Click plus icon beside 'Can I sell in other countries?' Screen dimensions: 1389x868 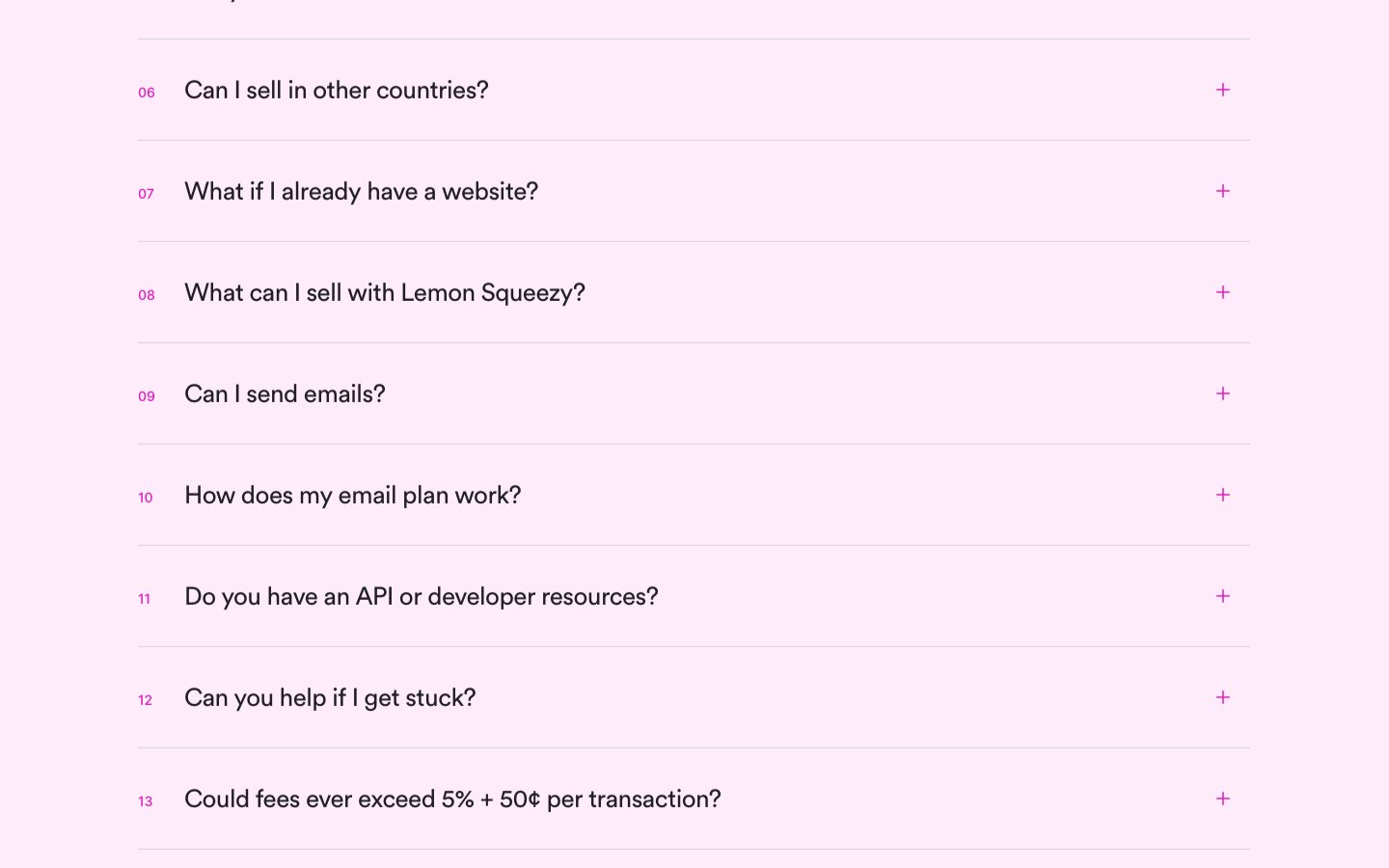point(1222,90)
